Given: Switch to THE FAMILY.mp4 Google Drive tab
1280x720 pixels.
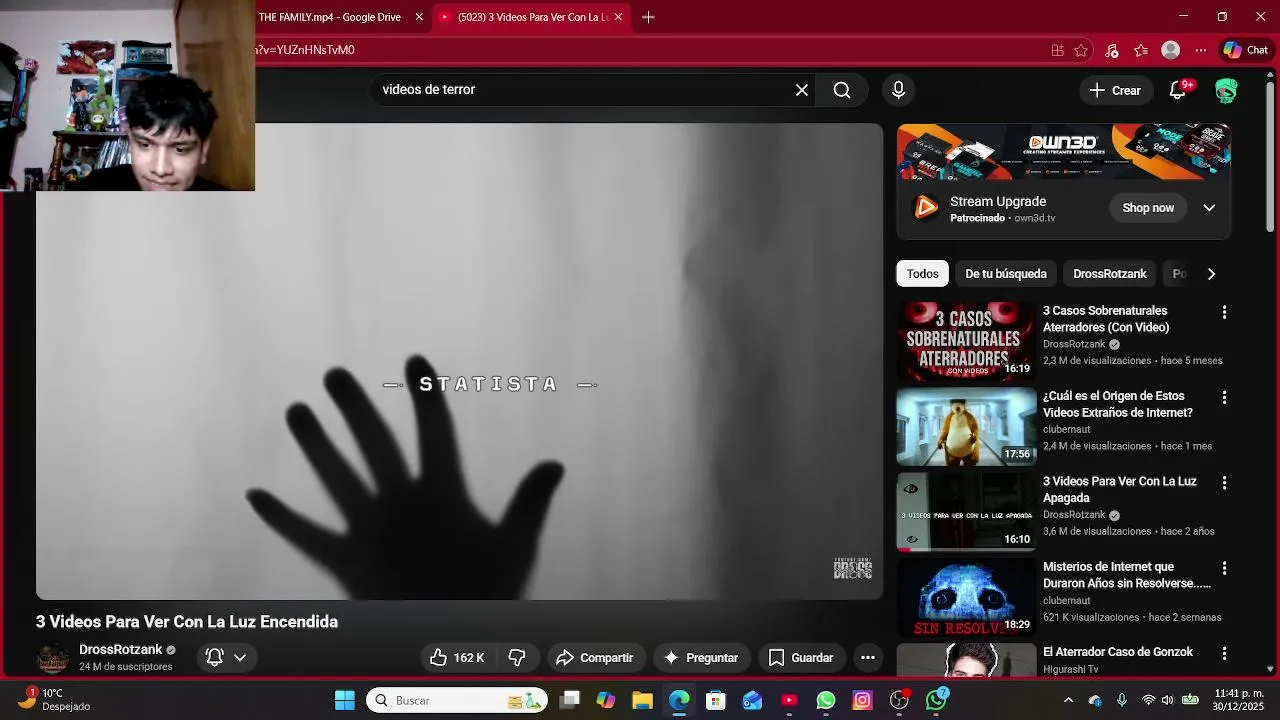Looking at the screenshot, I should coord(330,17).
